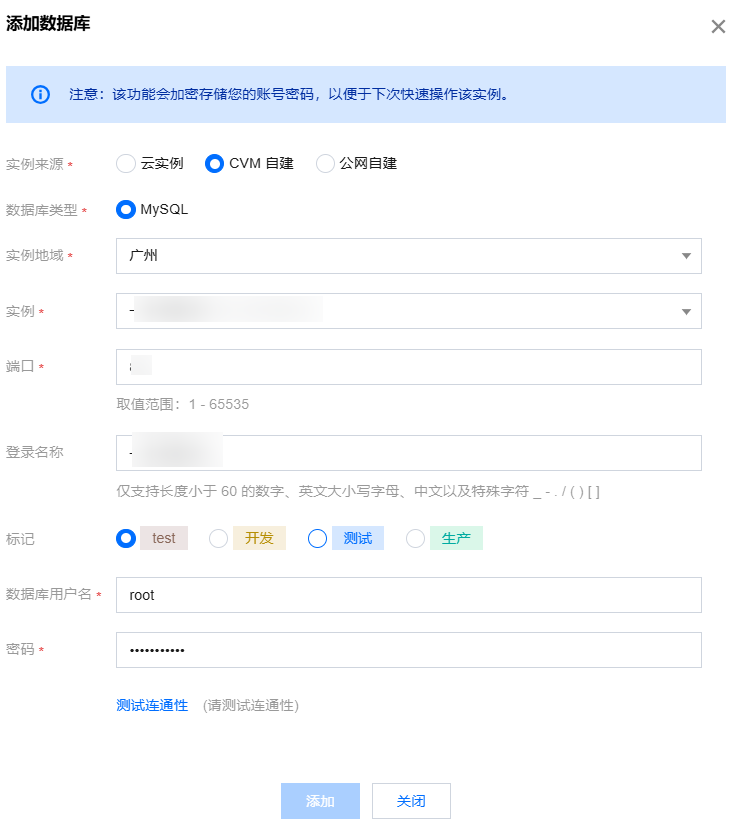Viewport: 731px width, 824px height.
Task: Select the 开发 tag radio button
Action: 218,538
